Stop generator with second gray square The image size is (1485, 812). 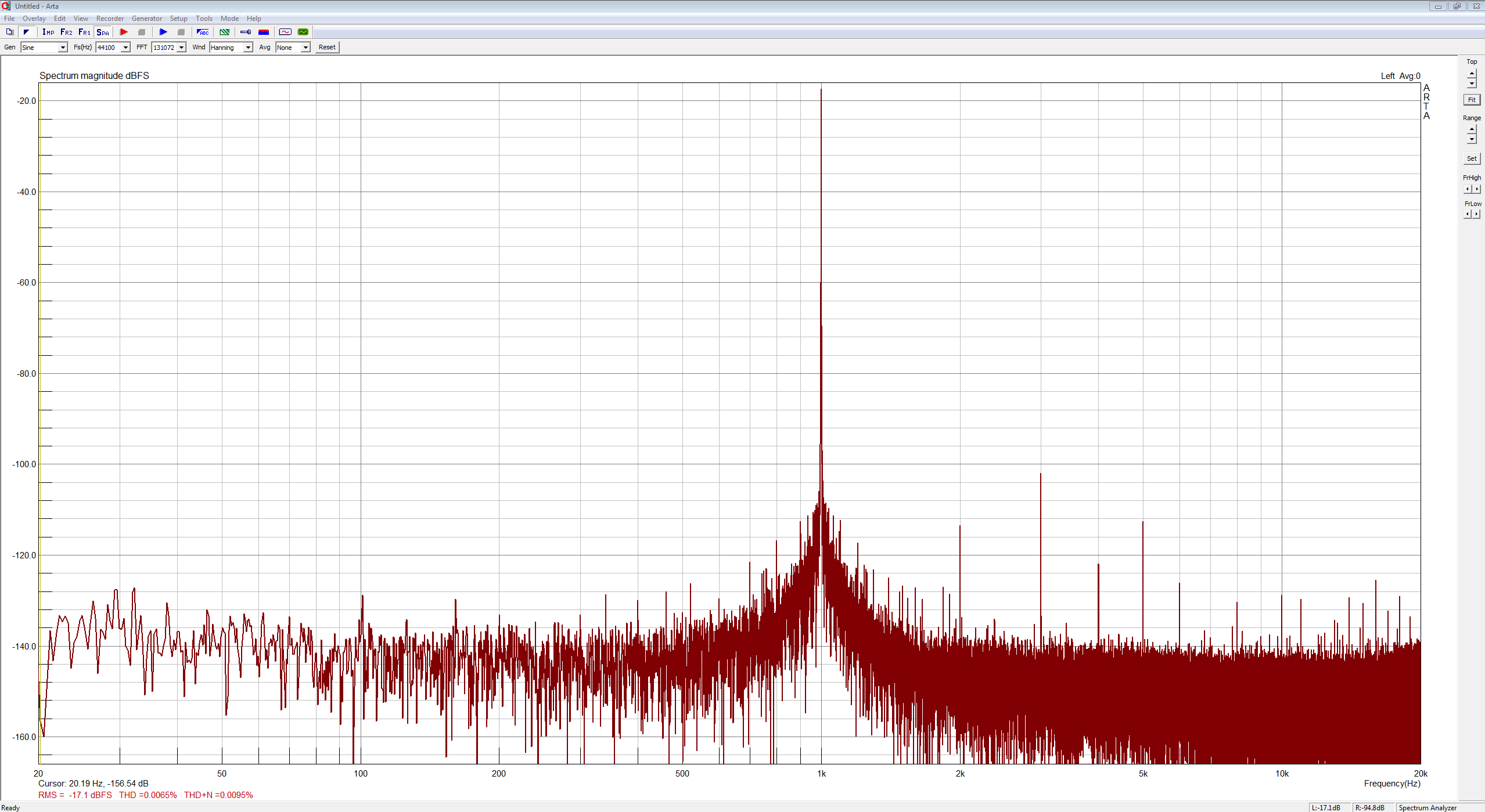181,32
